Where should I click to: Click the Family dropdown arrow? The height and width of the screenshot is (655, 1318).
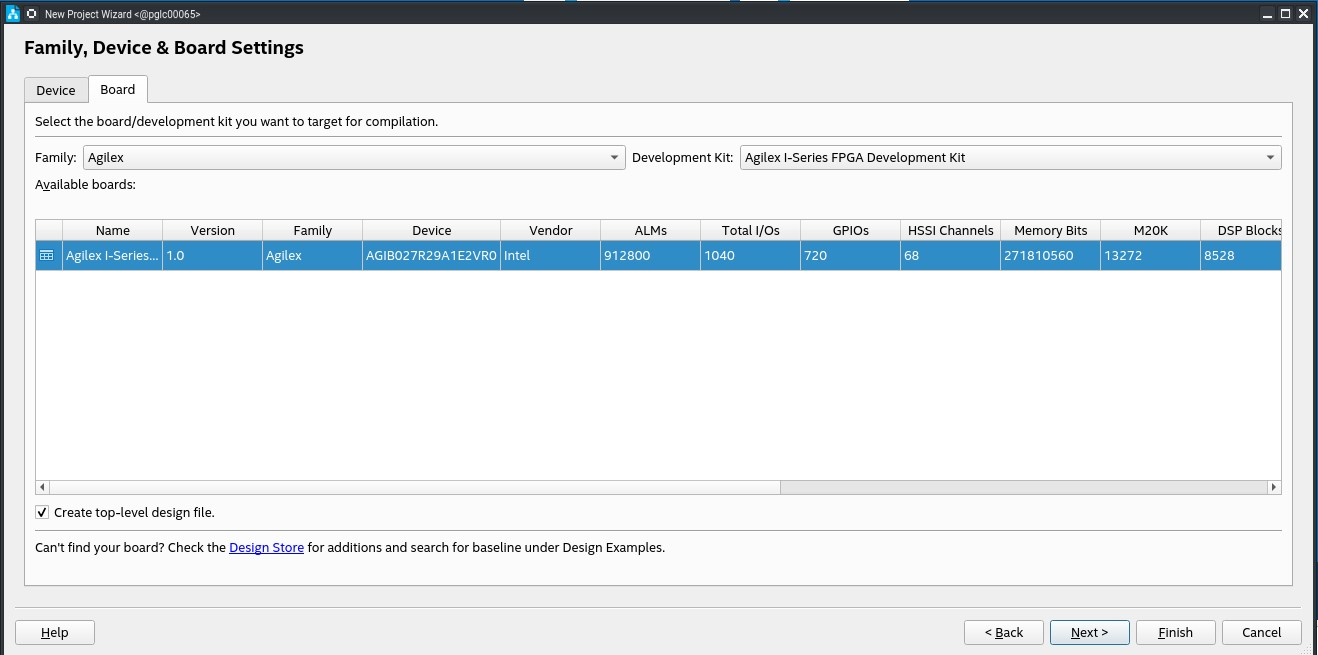click(x=614, y=157)
